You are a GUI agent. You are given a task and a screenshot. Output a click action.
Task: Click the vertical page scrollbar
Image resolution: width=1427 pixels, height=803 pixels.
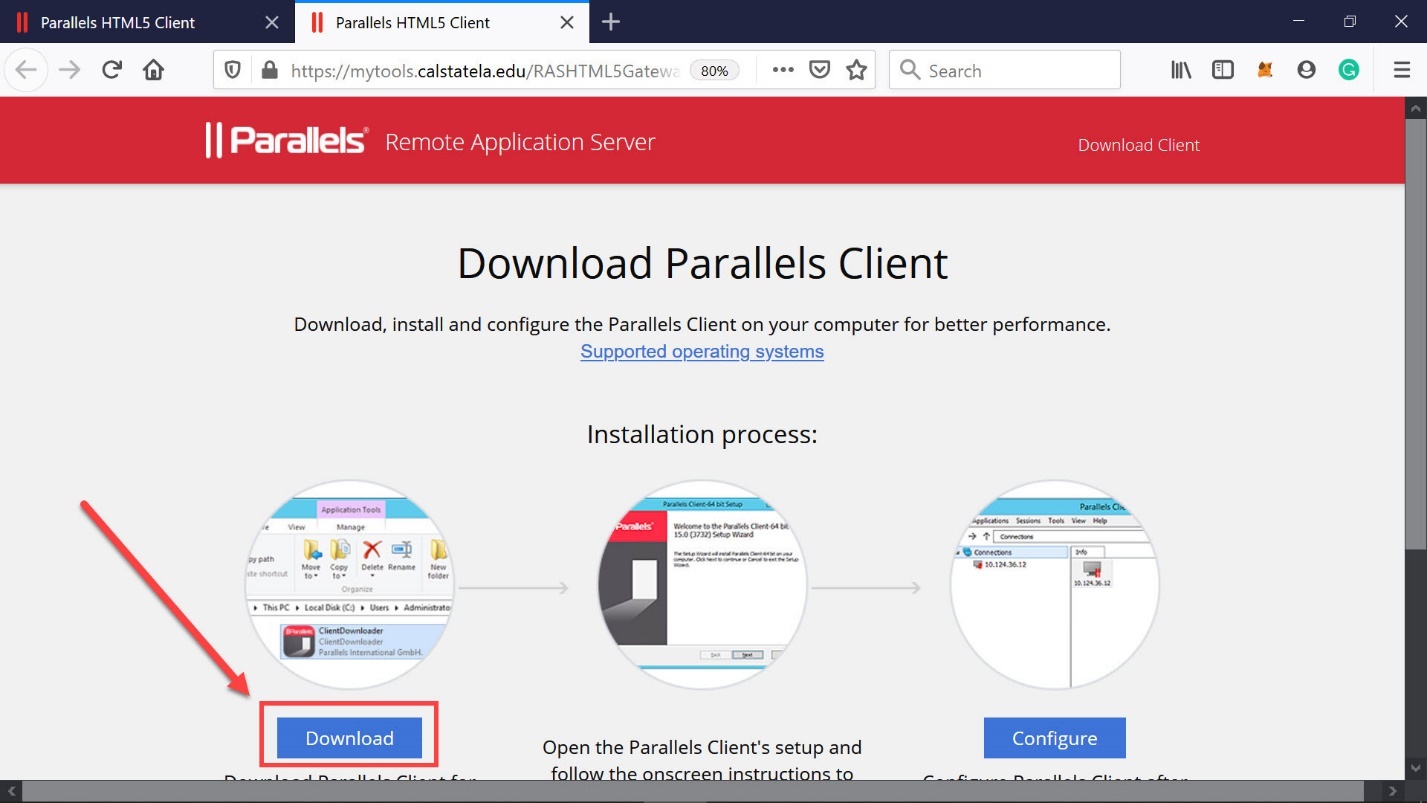click(1416, 330)
